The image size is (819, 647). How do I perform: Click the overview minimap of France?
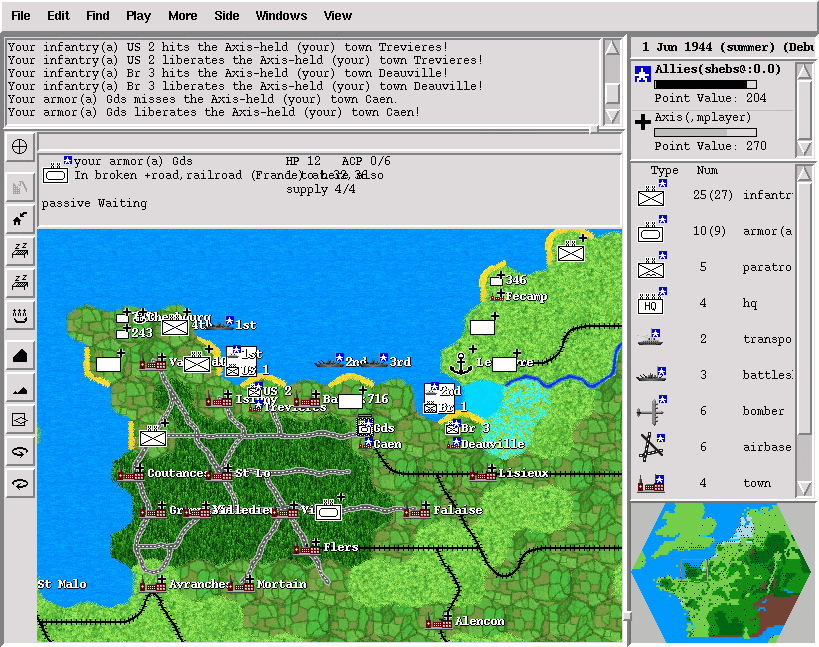[721, 573]
